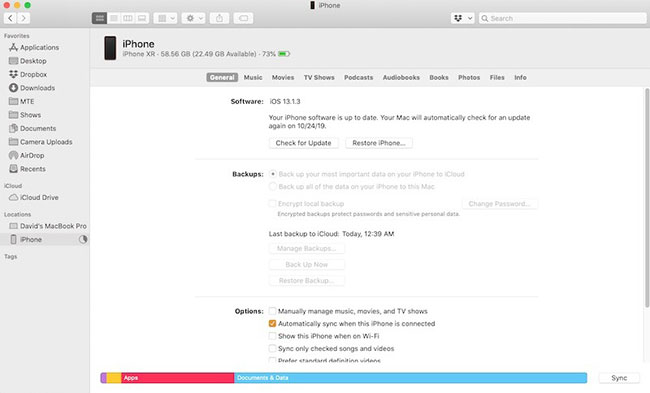Switch to the TV Shows tab
This screenshot has width=650, height=393.
coord(319,78)
